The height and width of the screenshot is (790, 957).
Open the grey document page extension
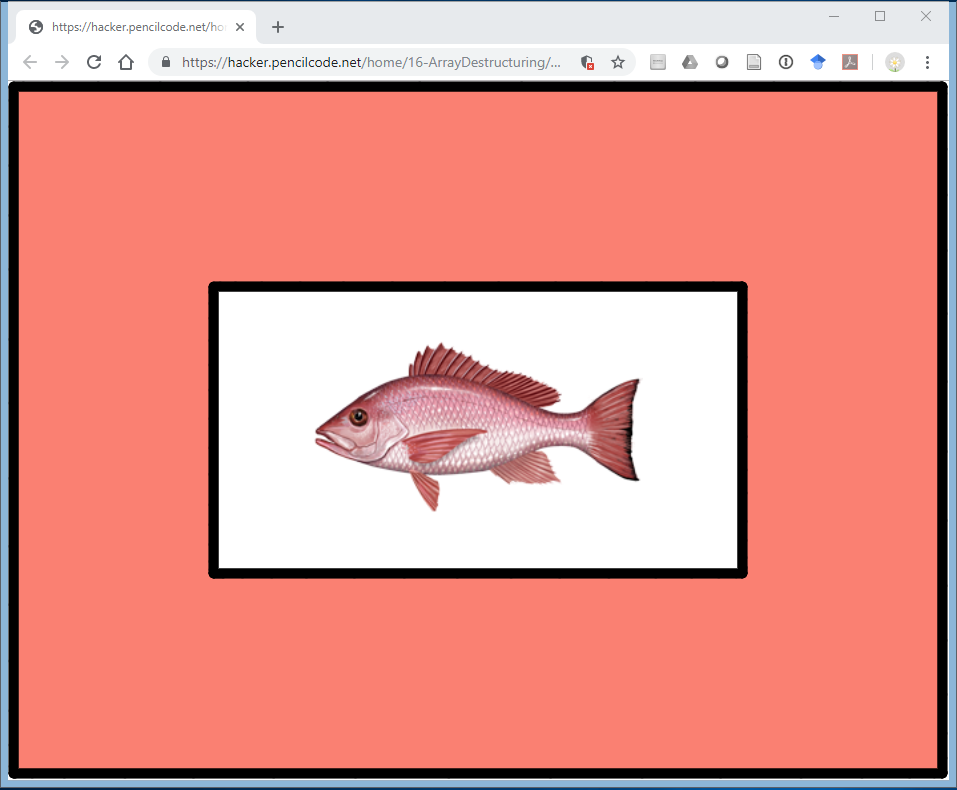tap(754, 62)
